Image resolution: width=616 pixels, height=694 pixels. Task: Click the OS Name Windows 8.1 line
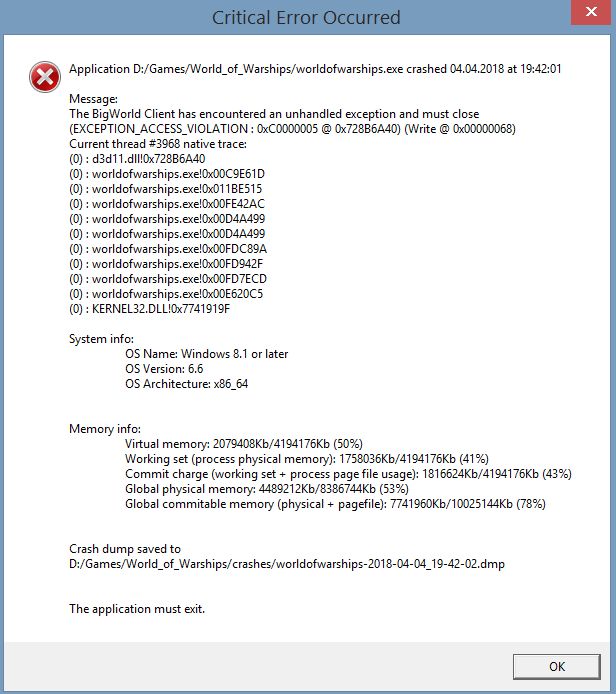point(207,354)
